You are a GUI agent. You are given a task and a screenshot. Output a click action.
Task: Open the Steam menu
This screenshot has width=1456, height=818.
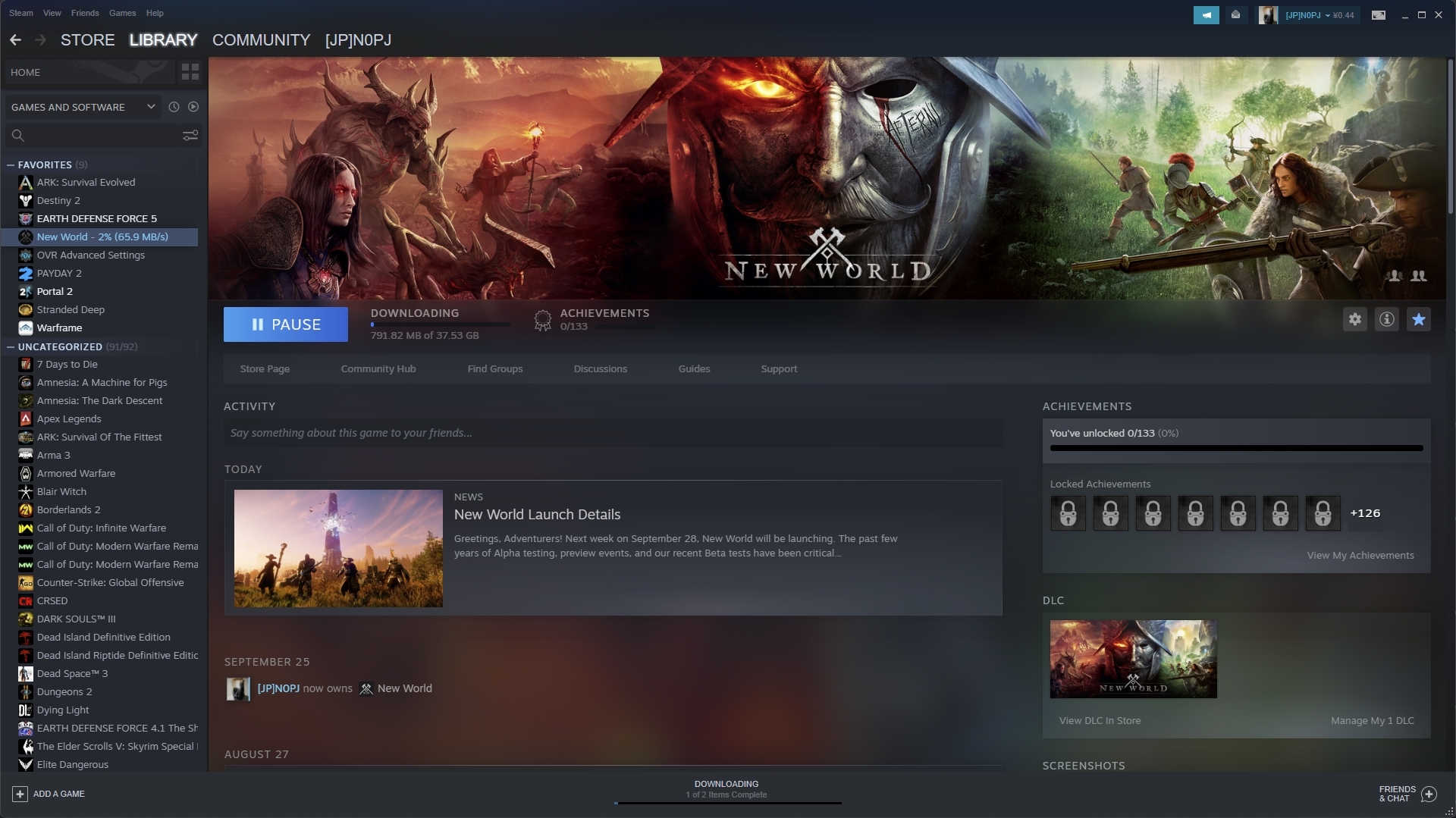pos(20,13)
